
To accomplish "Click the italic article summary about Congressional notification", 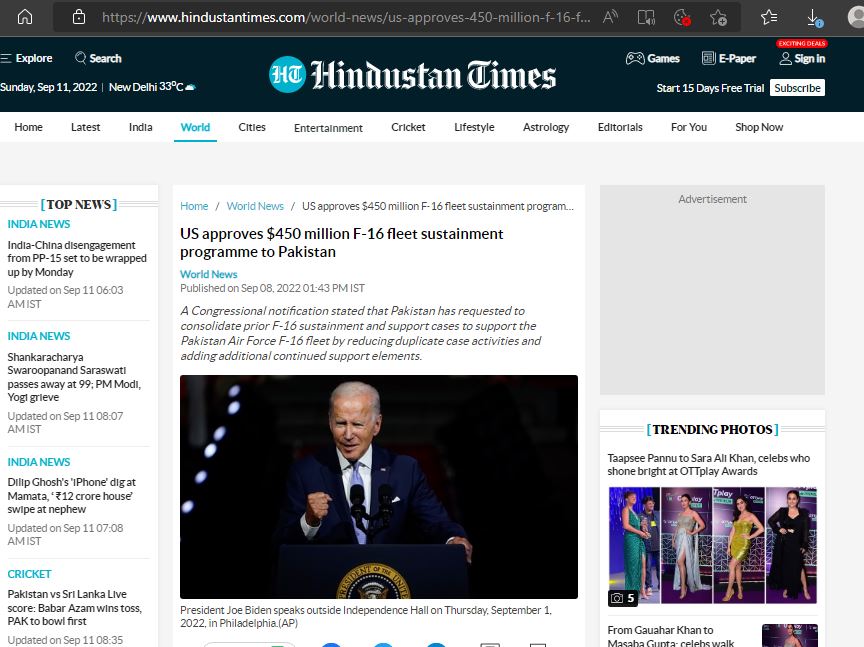I will (361, 333).
